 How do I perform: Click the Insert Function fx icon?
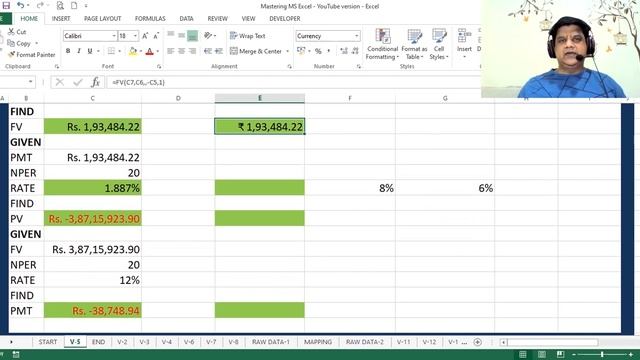point(95,82)
